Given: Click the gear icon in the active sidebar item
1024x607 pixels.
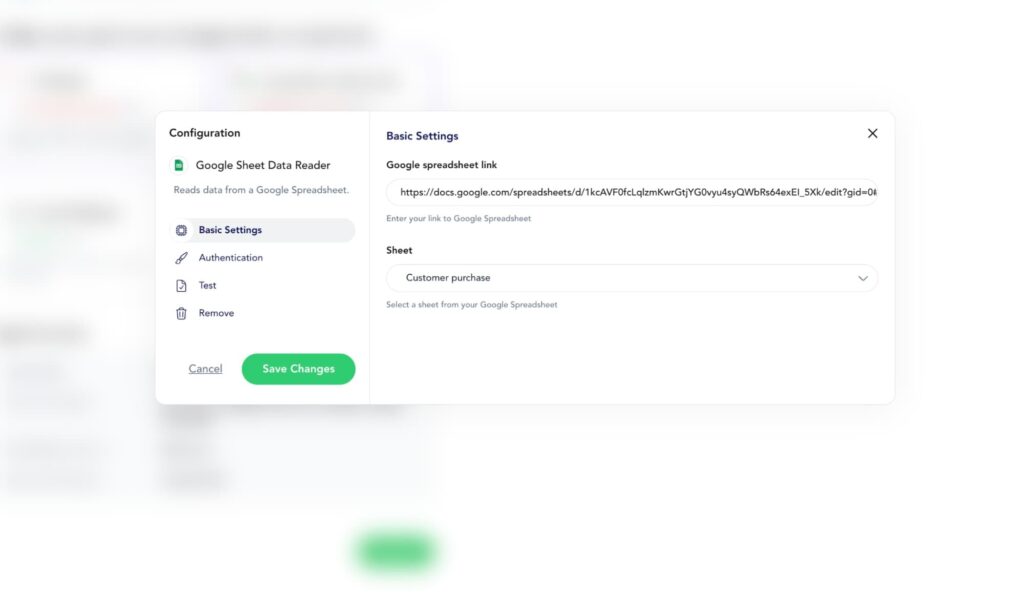Looking at the screenshot, I should click(181, 230).
